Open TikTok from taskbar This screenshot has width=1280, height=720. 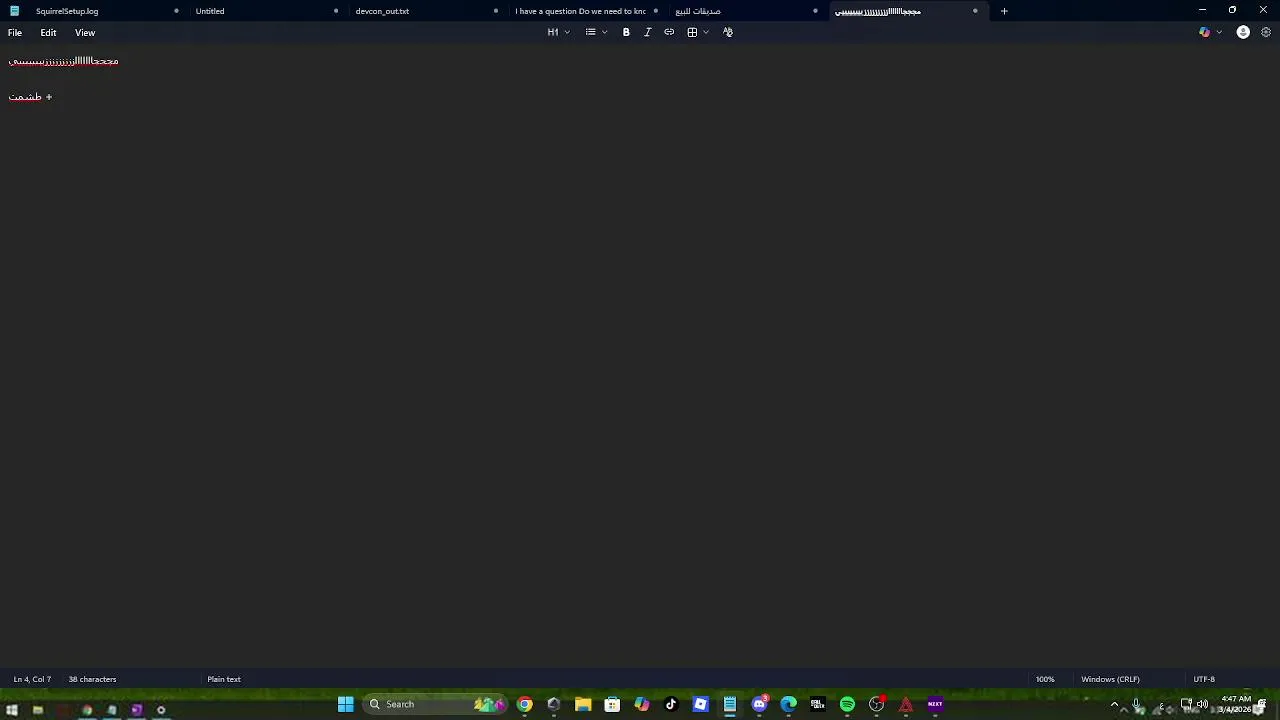point(671,704)
